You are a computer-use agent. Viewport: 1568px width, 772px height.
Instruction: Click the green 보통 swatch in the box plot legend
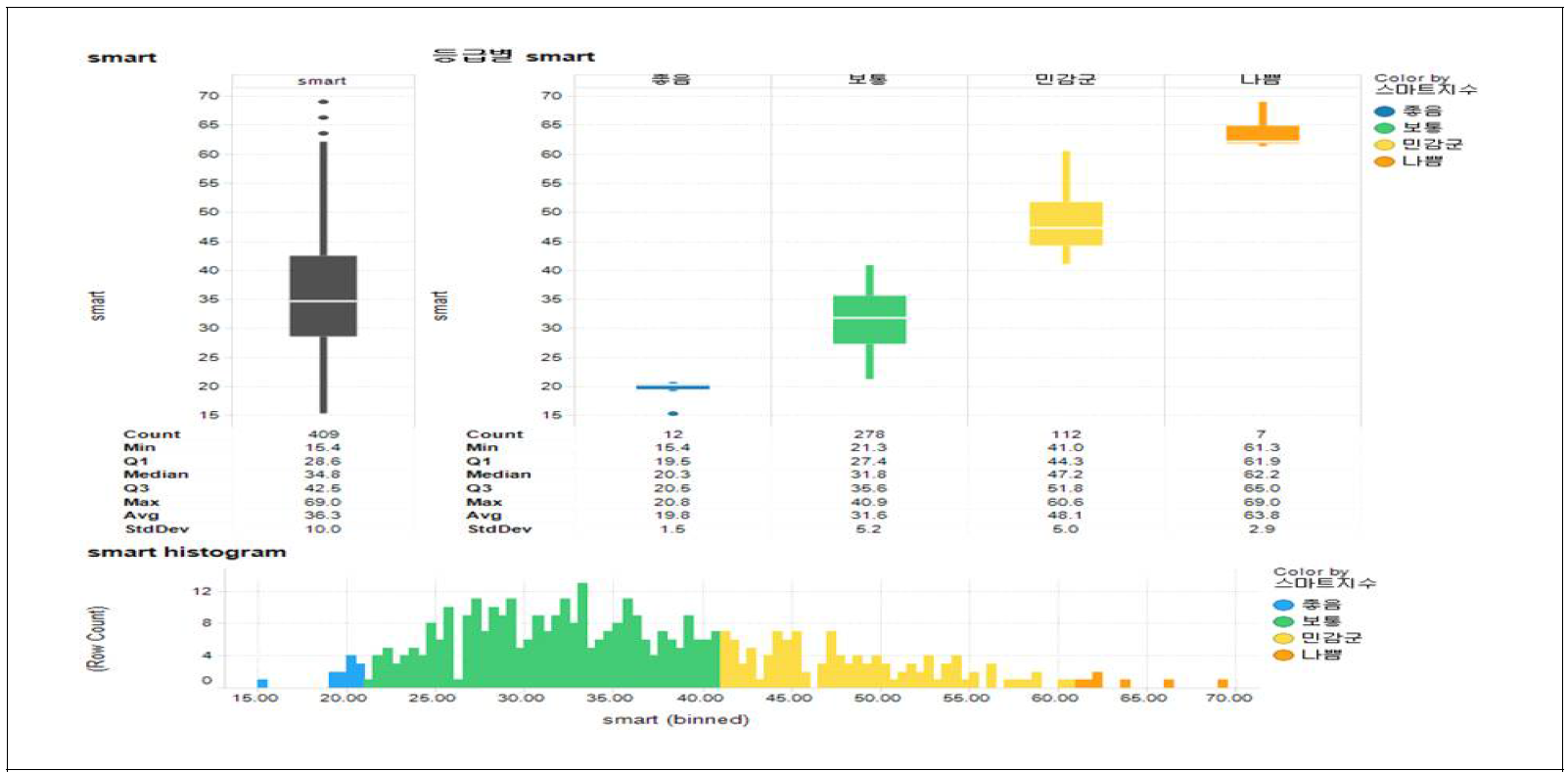(x=1384, y=128)
